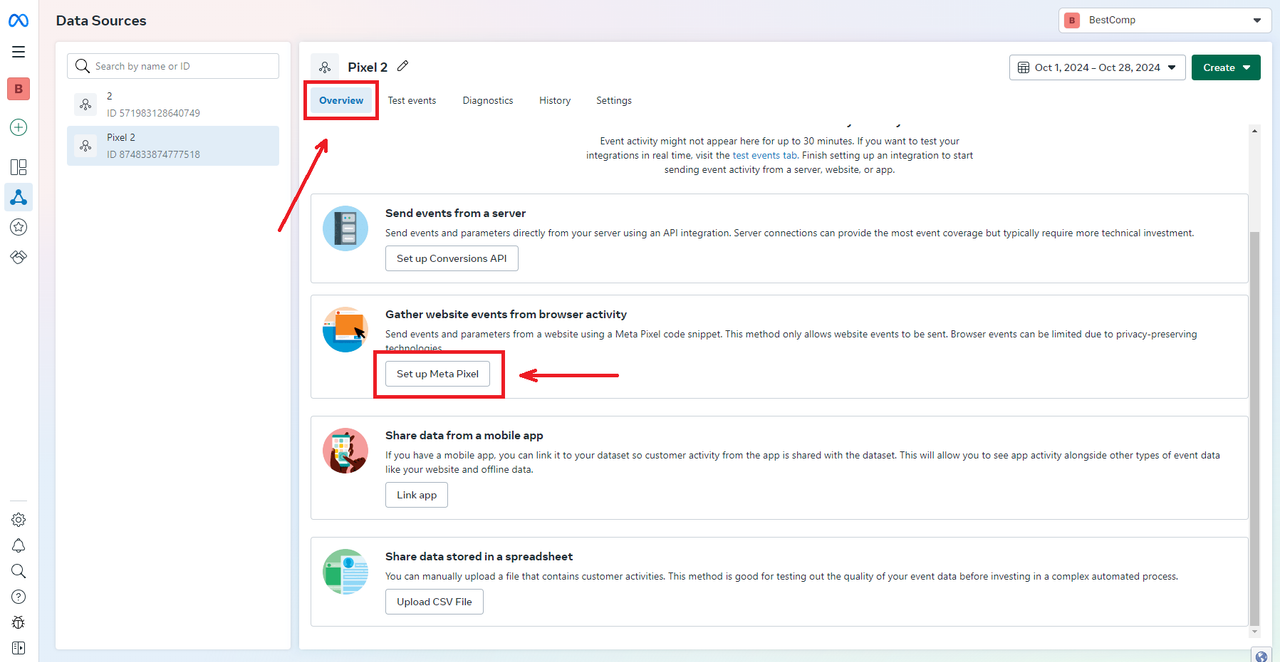Image resolution: width=1280 pixels, height=662 pixels.
Task: Click the mobile app illustration icon
Action: pyautogui.click(x=345, y=451)
